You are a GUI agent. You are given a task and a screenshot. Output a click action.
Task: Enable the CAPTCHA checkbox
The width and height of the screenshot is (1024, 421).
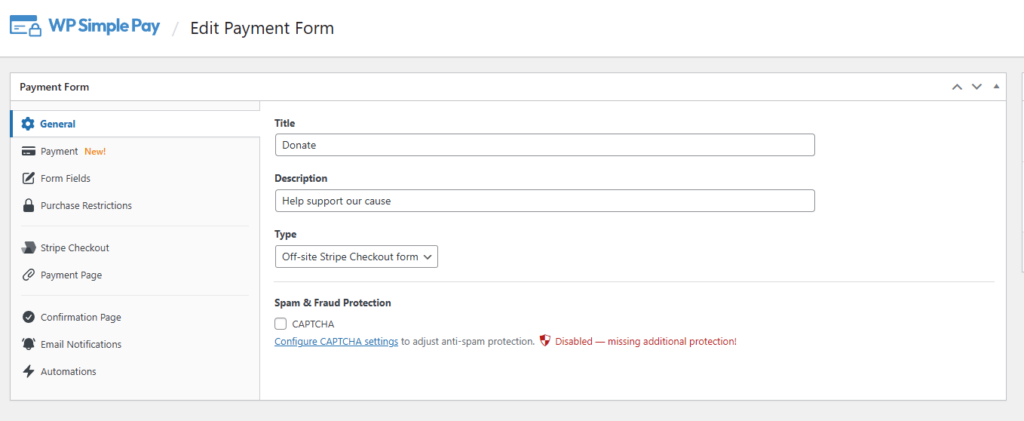[x=280, y=324]
